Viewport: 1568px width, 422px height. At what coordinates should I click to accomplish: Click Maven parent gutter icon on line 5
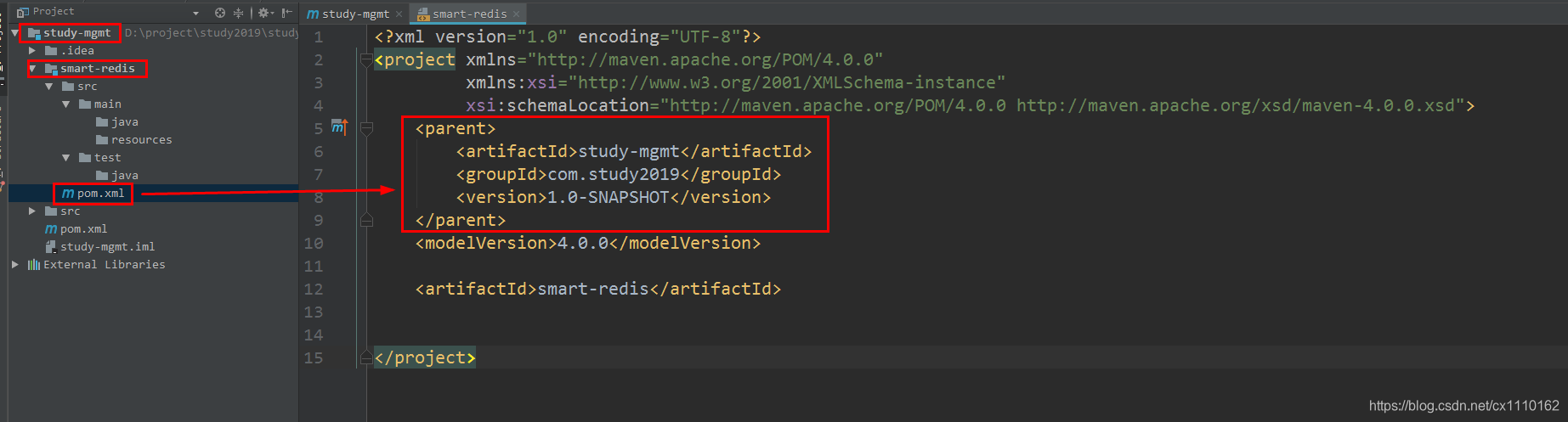pos(339,128)
